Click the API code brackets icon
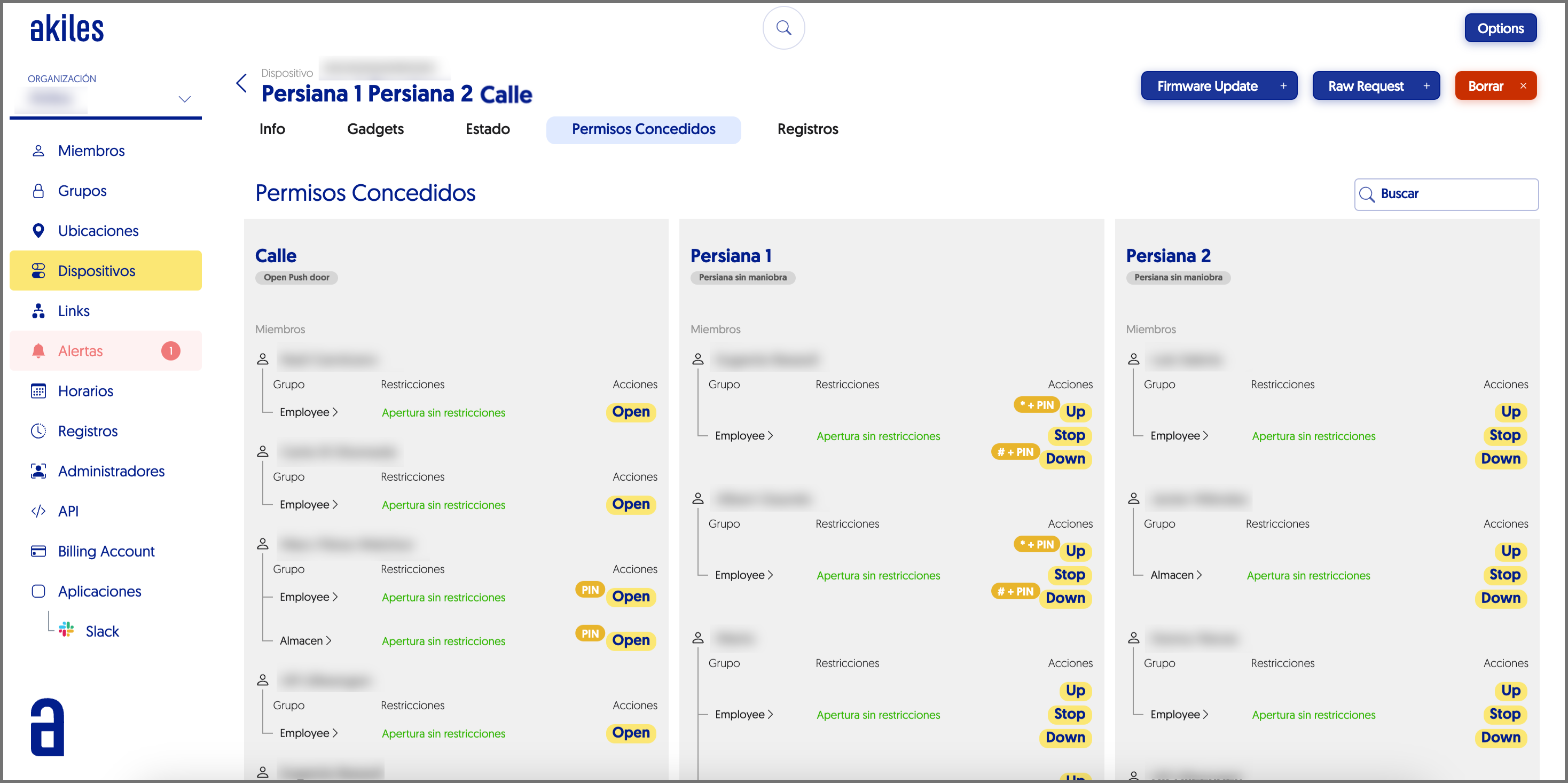Viewport: 1568px width, 783px height. click(x=38, y=511)
